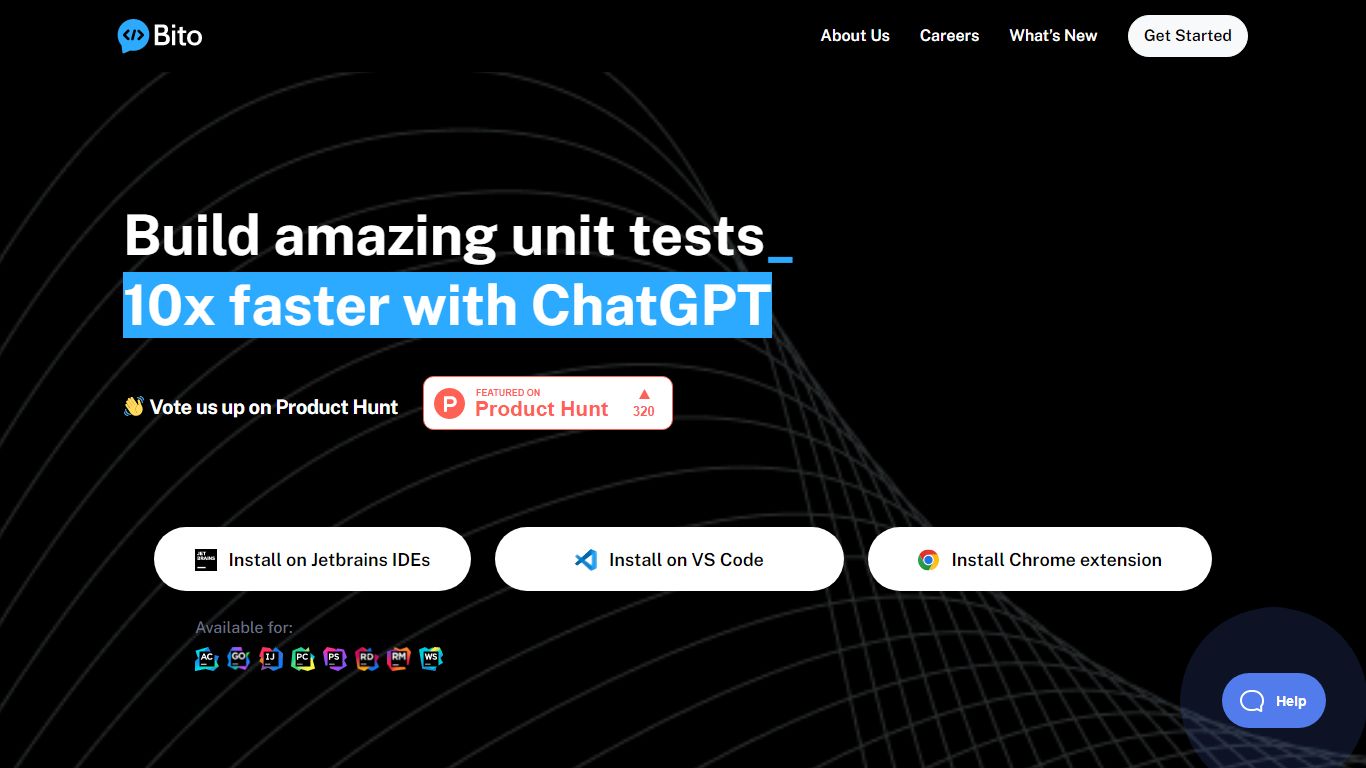Click the Product Hunt P icon
The image size is (1366, 768).
pos(449,403)
